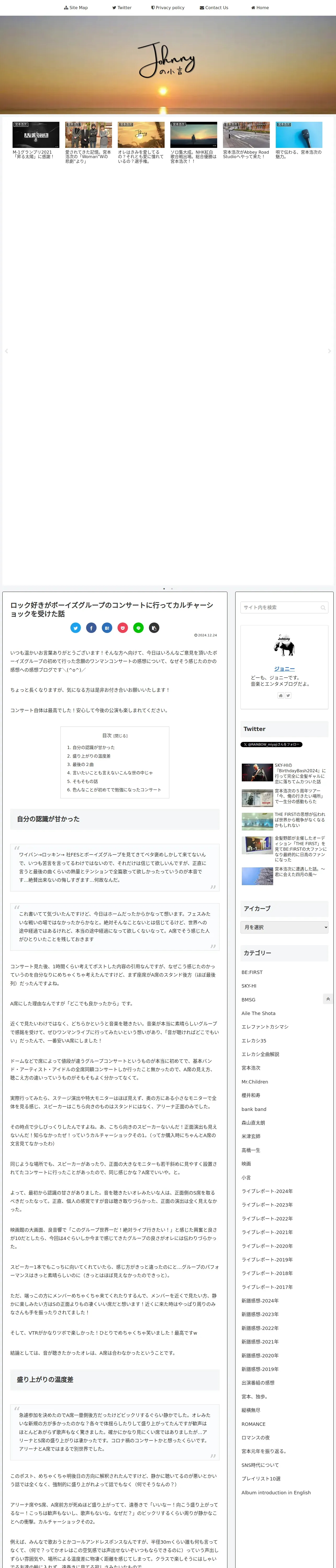Jump to 言いたいことも言えないこんな世の中じゃ in contents
This screenshot has height=1568, width=336.
pyautogui.click(x=113, y=773)
